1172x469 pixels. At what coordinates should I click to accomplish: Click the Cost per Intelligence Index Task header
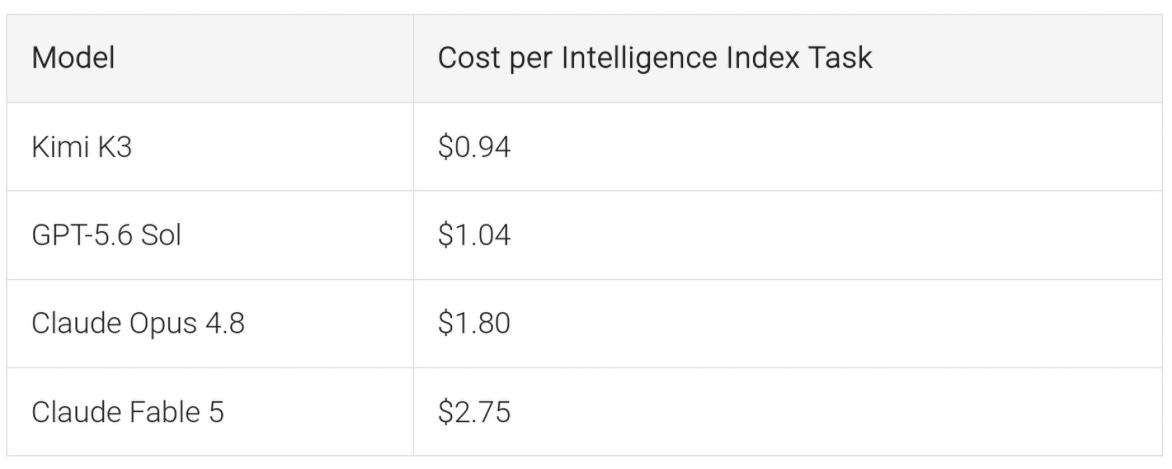pos(788,58)
